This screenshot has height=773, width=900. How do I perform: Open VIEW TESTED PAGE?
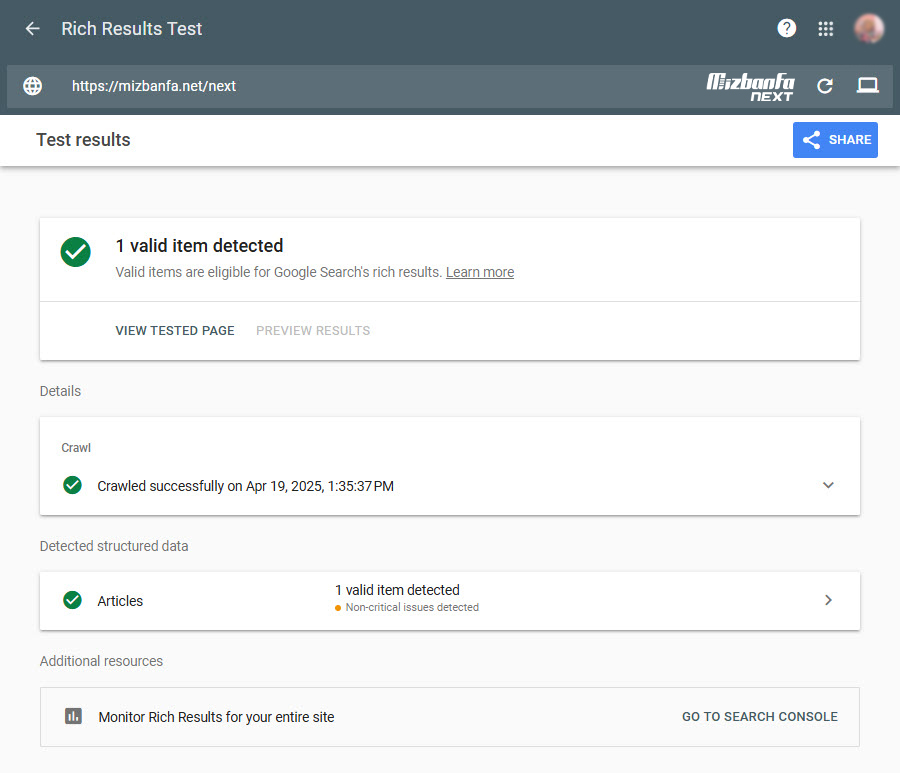tap(174, 331)
